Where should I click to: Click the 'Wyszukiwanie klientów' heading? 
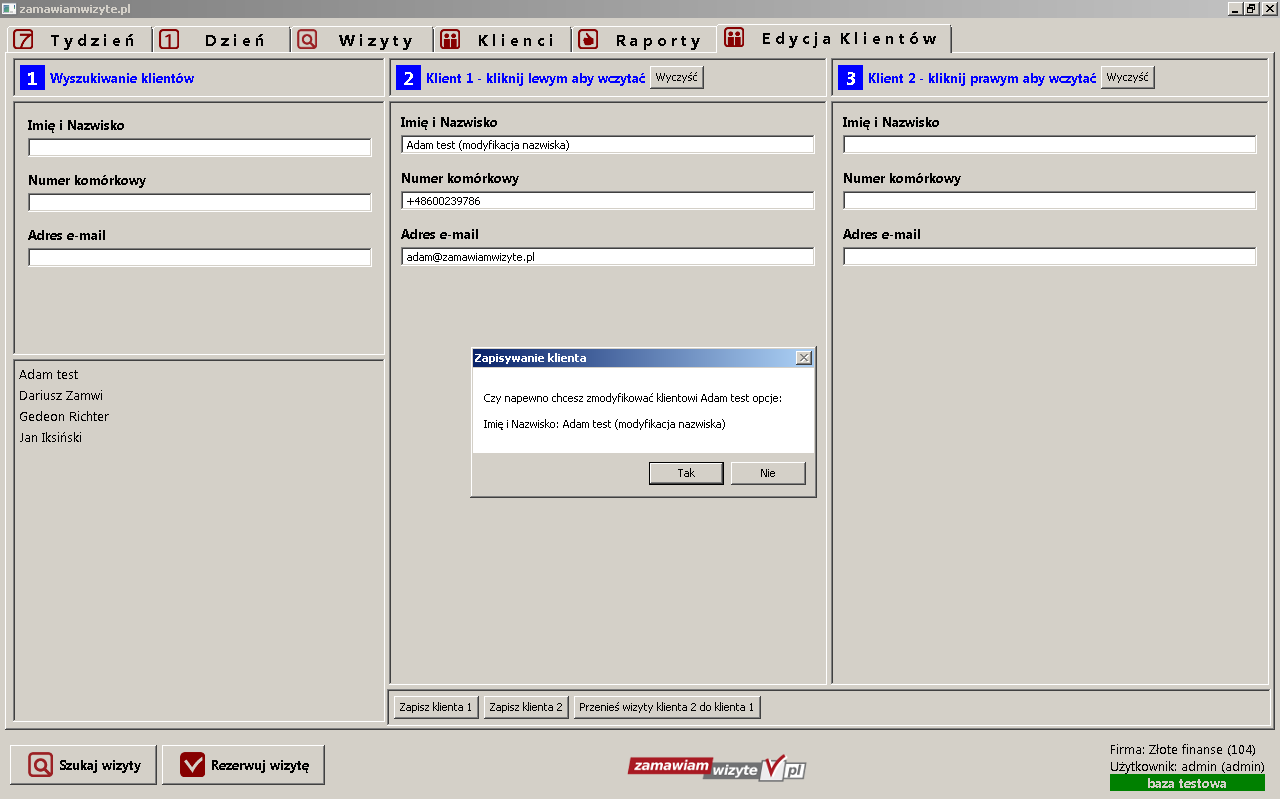[x=122, y=78]
